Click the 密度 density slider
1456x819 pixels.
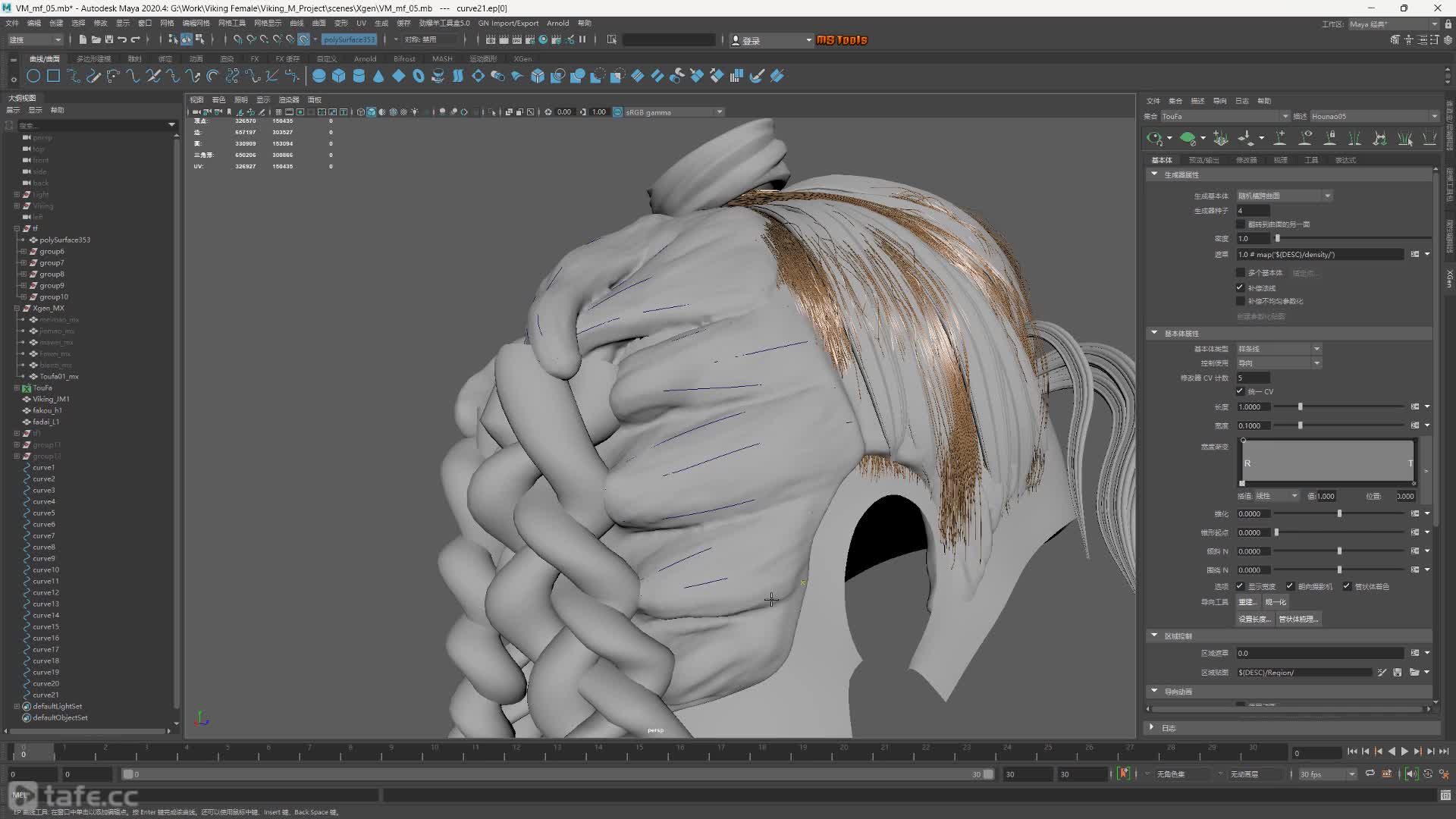[x=1352, y=239]
